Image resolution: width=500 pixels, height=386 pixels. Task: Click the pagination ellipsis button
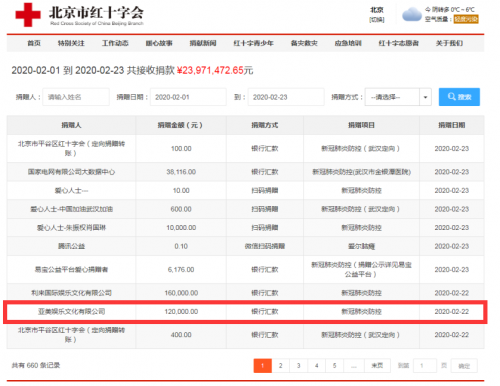(x=354, y=366)
